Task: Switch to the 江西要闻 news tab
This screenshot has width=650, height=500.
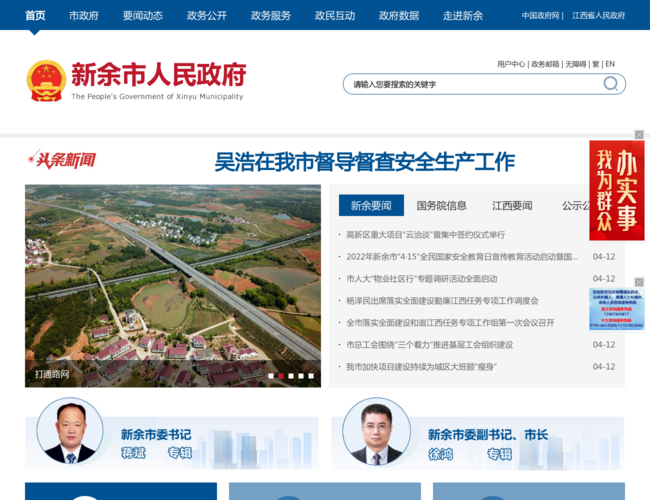Action: pos(512,206)
